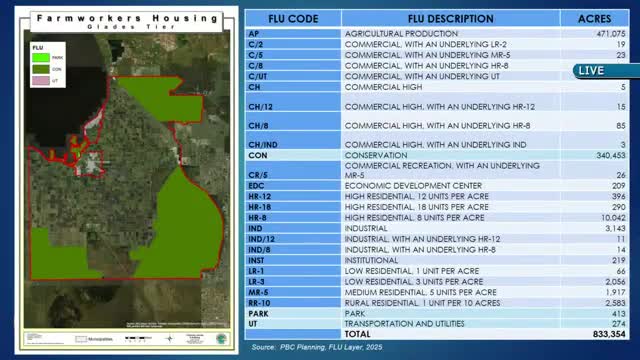The height and width of the screenshot is (360, 640).
Task: Click the 2,583 acres value
Action: coord(616,303)
